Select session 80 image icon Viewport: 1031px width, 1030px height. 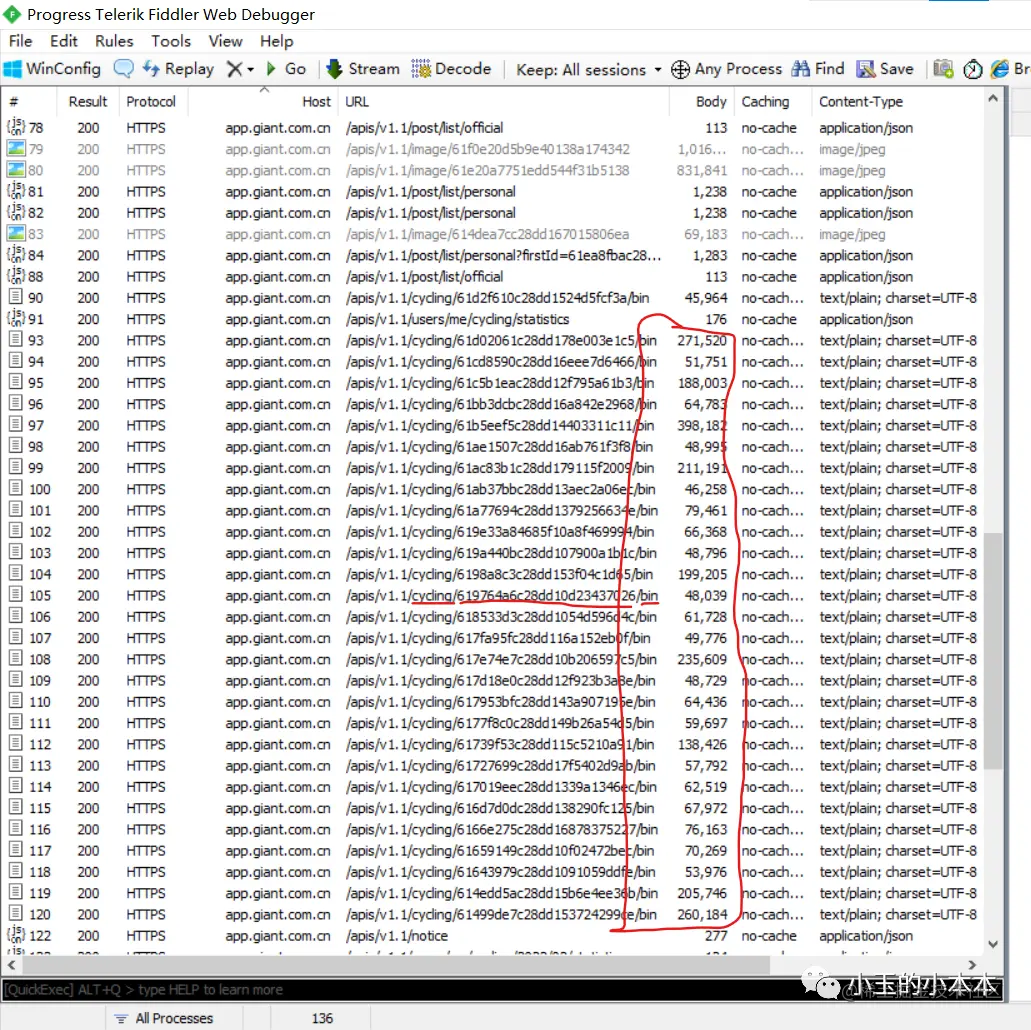(x=16, y=170)
